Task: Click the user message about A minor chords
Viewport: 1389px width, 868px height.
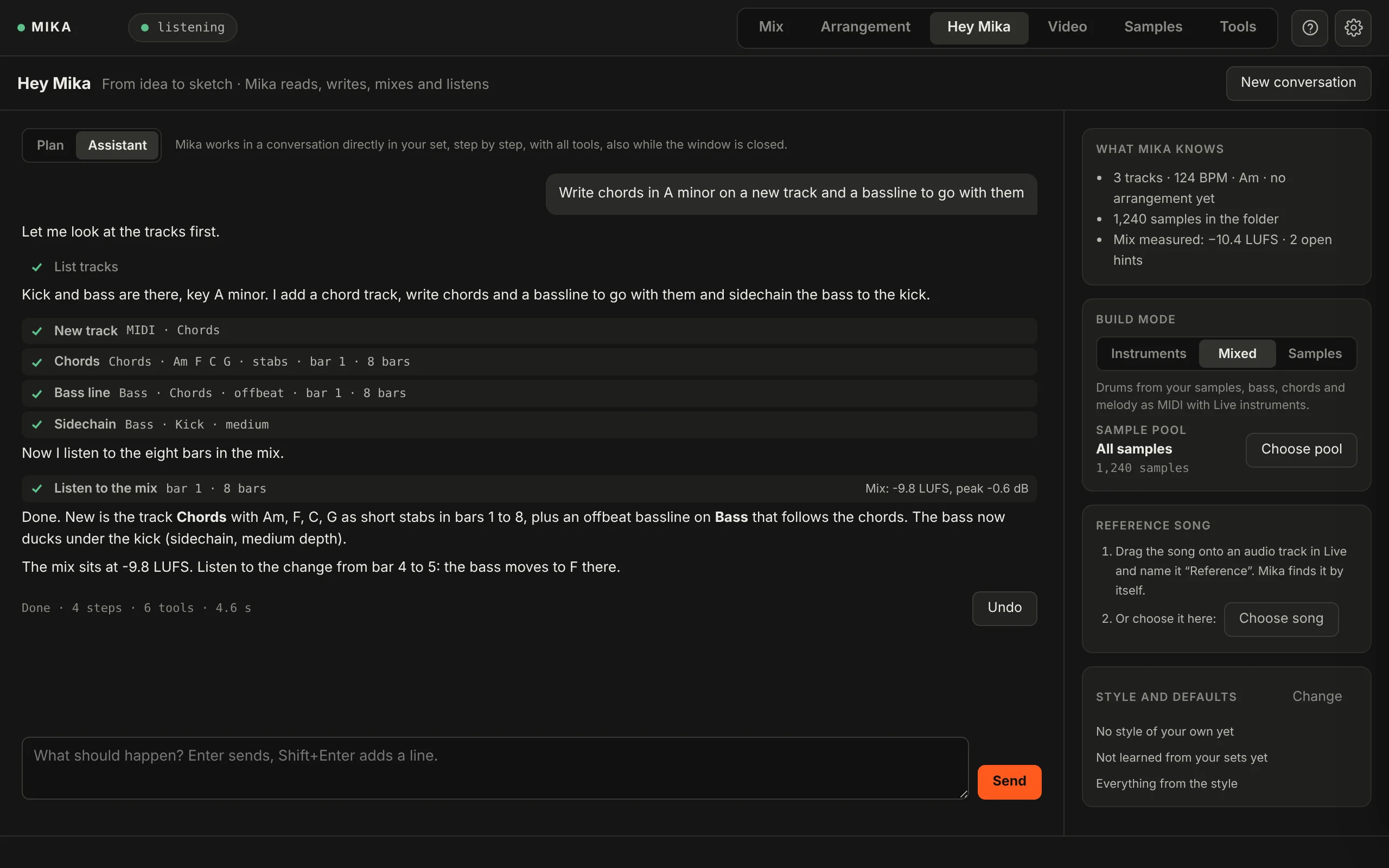Action: [791, 194]
